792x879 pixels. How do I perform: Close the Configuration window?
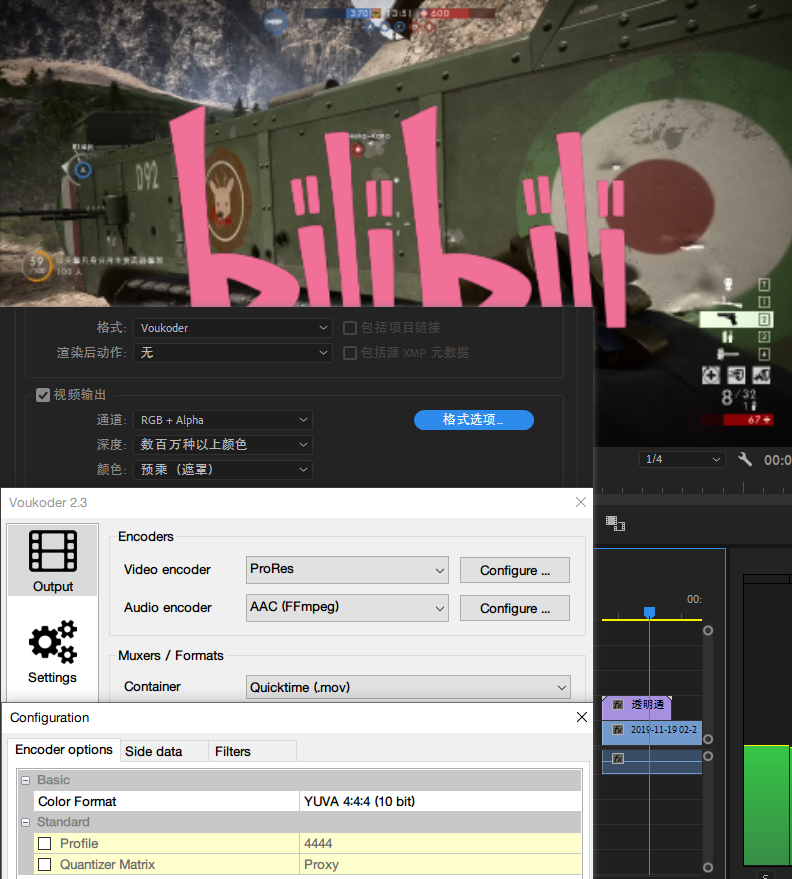tap(582, 717)
